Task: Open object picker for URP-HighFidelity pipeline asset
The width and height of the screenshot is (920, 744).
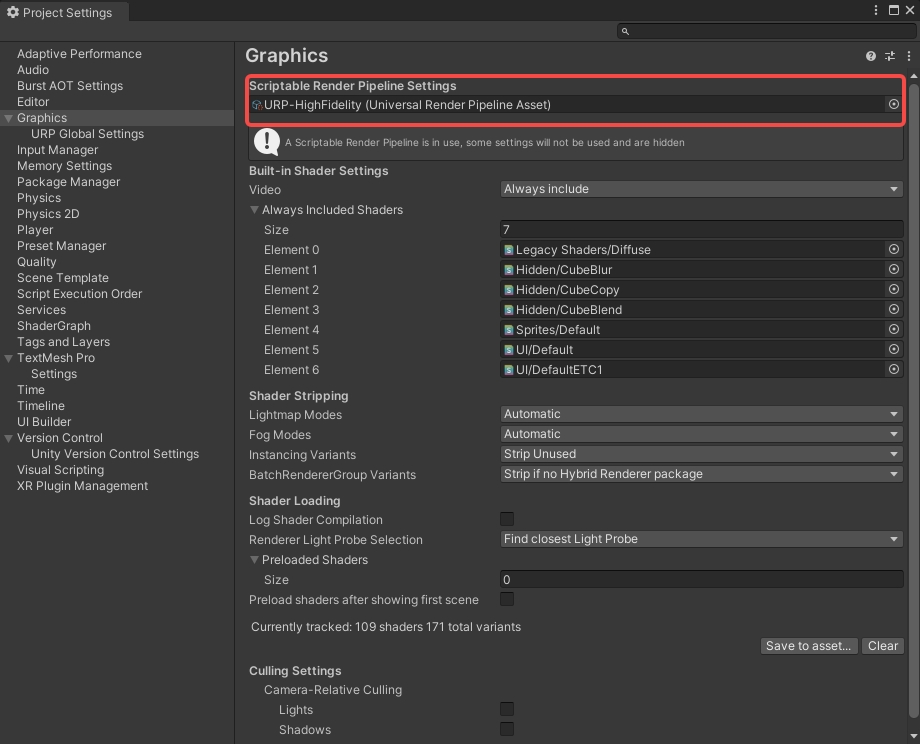Action: [x=893, y=104]
